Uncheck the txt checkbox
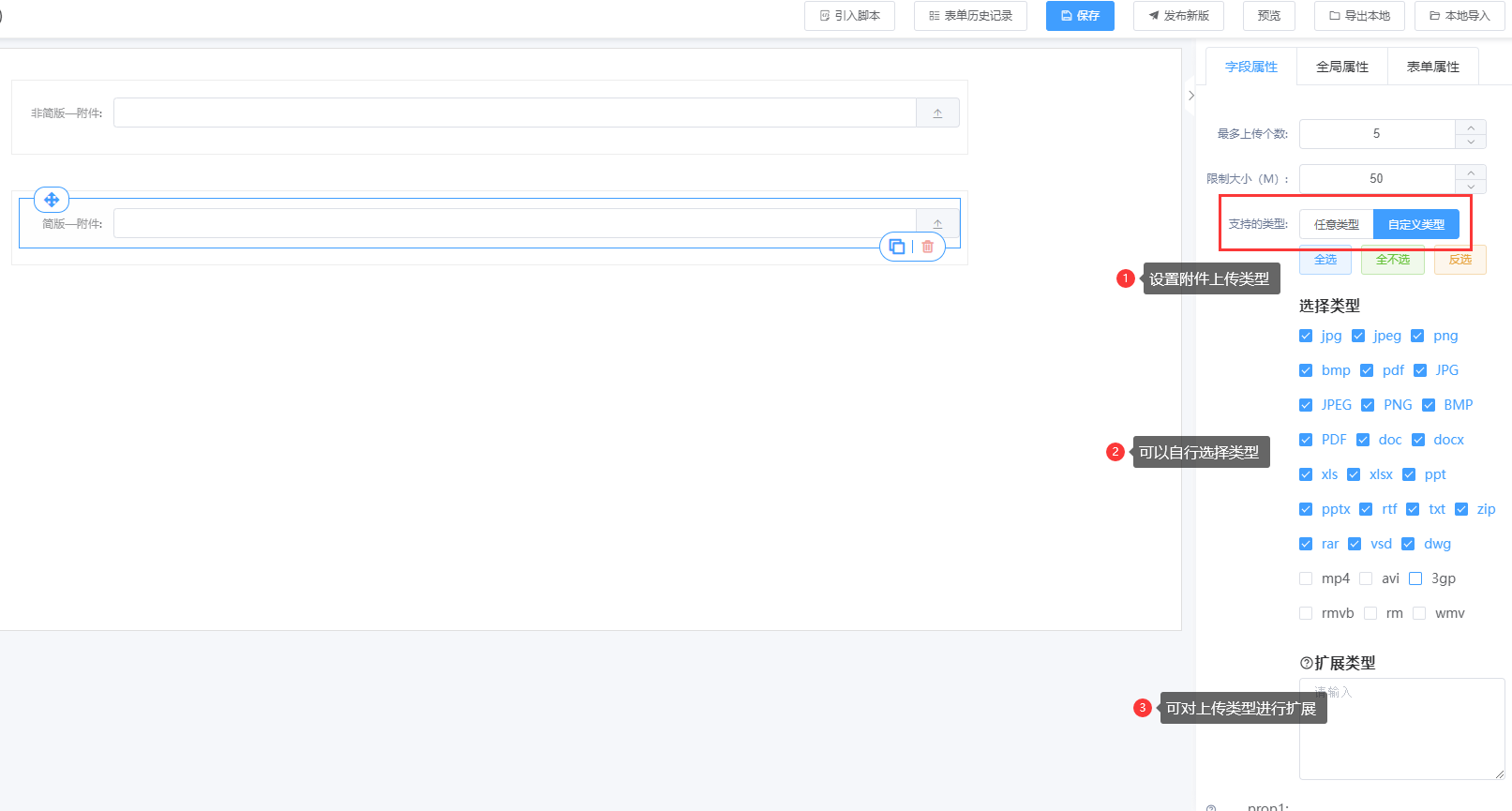1512x811 pixels. pos(1413,509)
